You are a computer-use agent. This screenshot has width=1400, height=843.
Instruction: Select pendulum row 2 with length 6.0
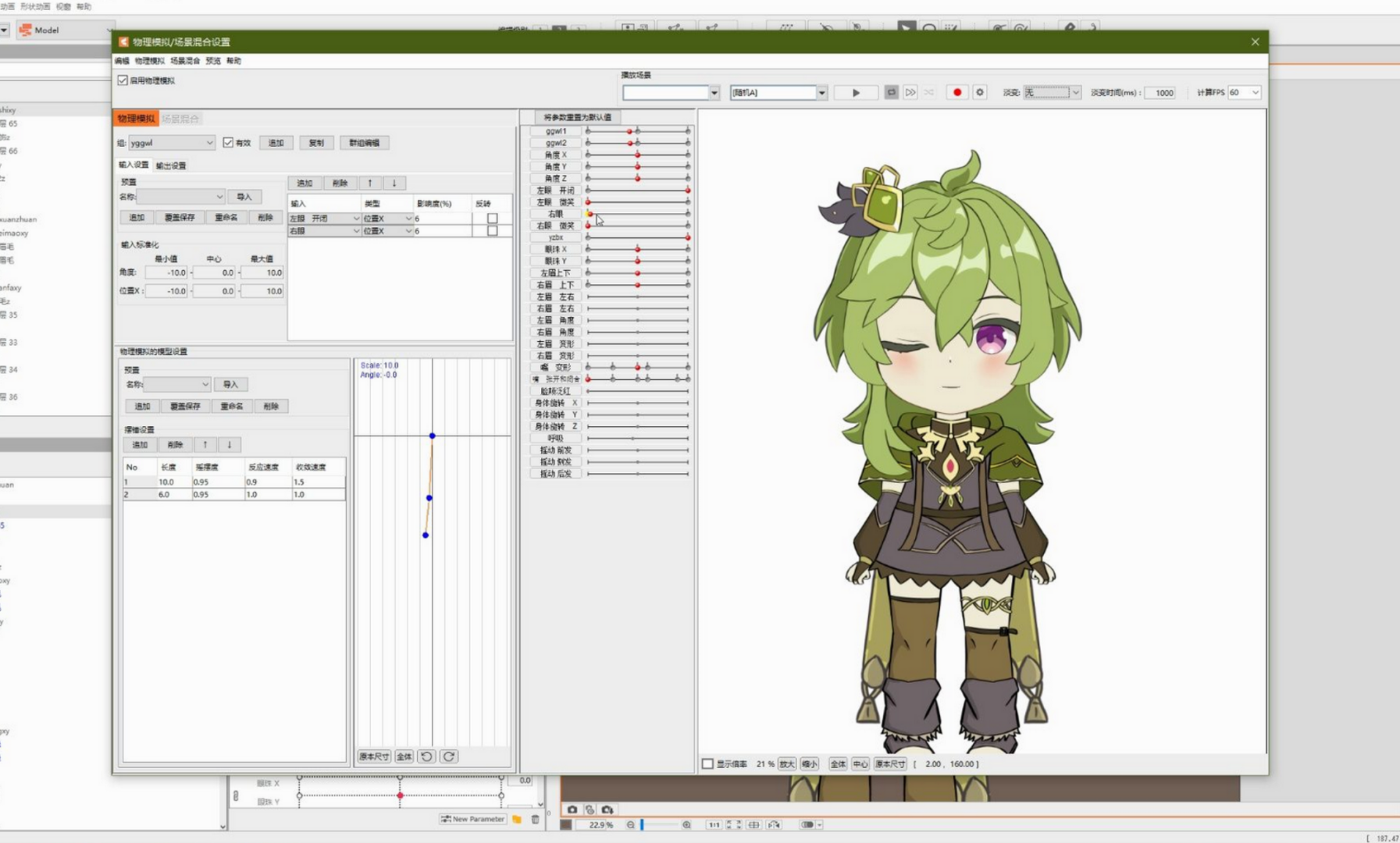(234, 495)
